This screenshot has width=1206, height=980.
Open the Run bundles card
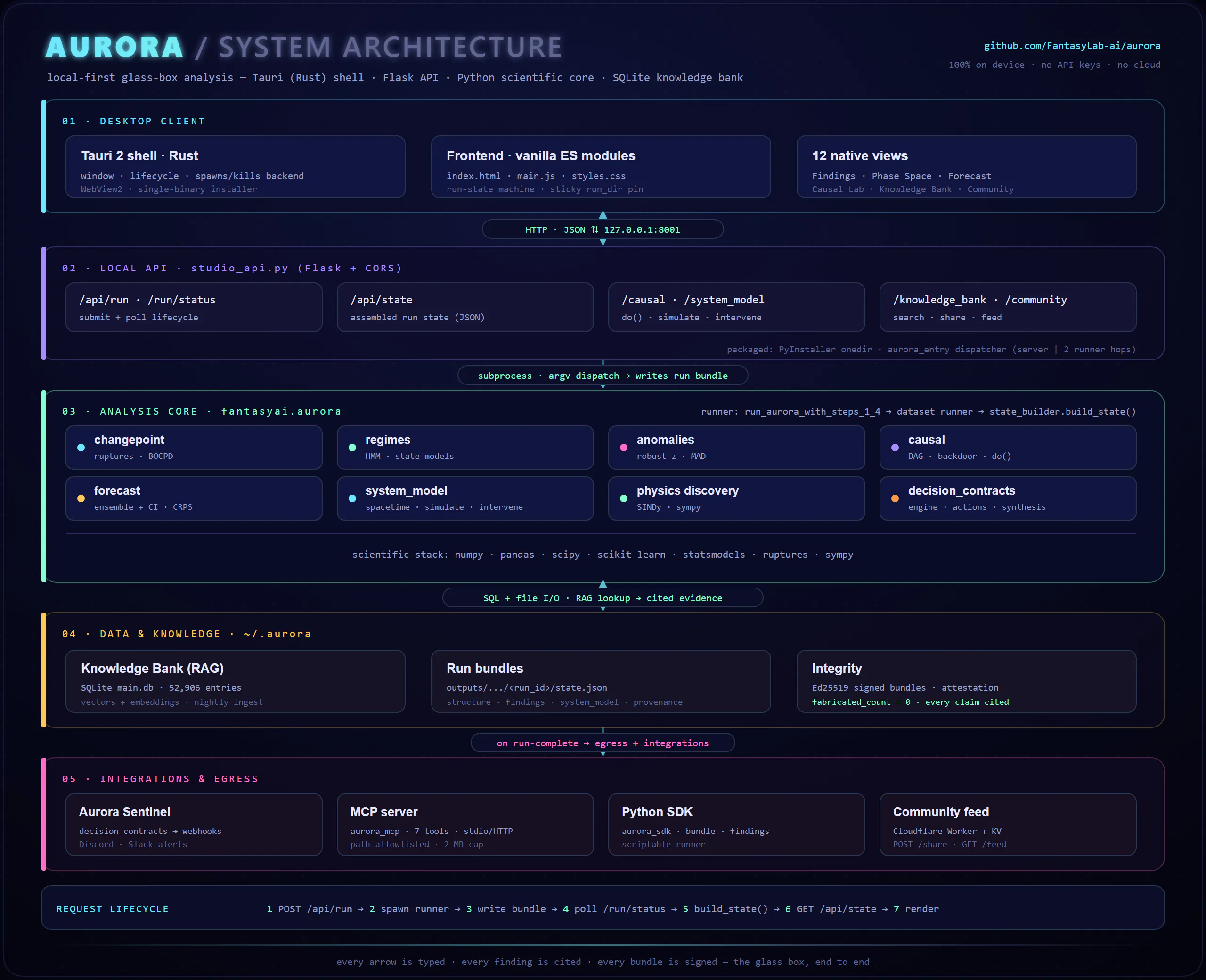click(x=601, y=681)
